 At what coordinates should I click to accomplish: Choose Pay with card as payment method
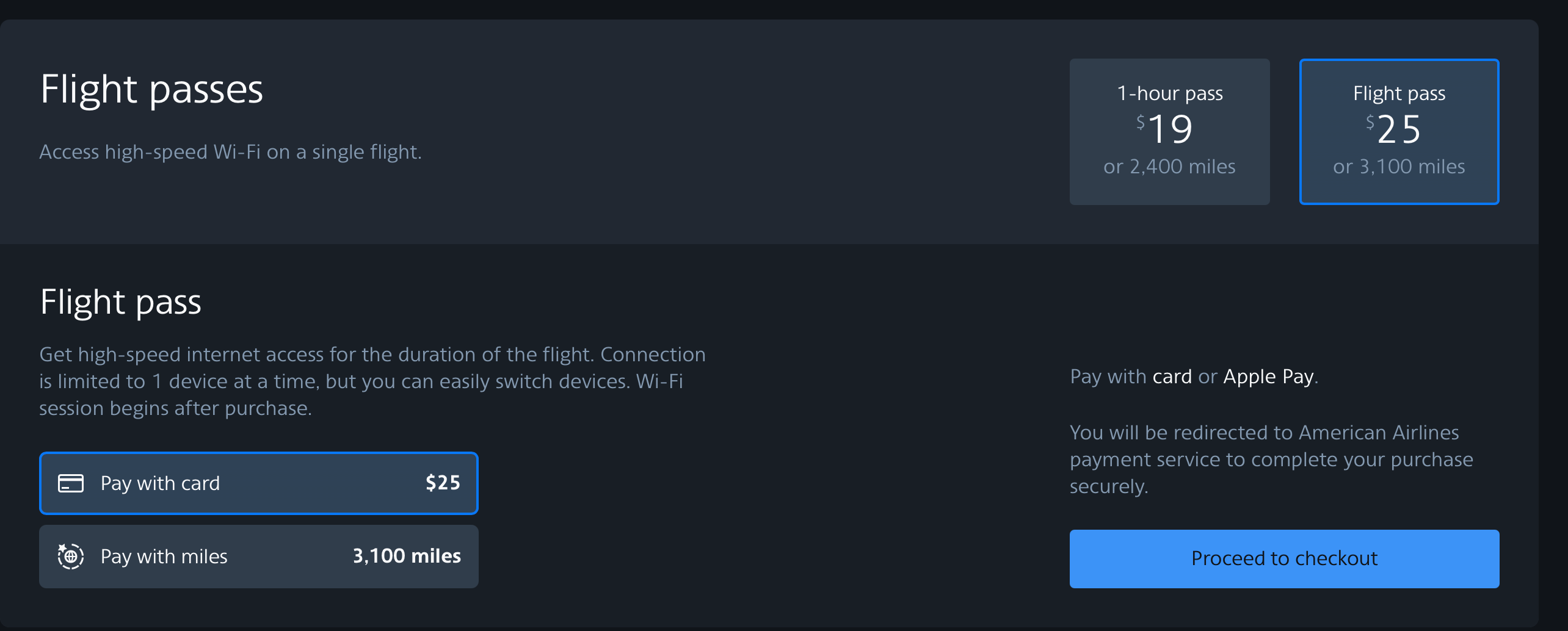(x=258, y=483)
